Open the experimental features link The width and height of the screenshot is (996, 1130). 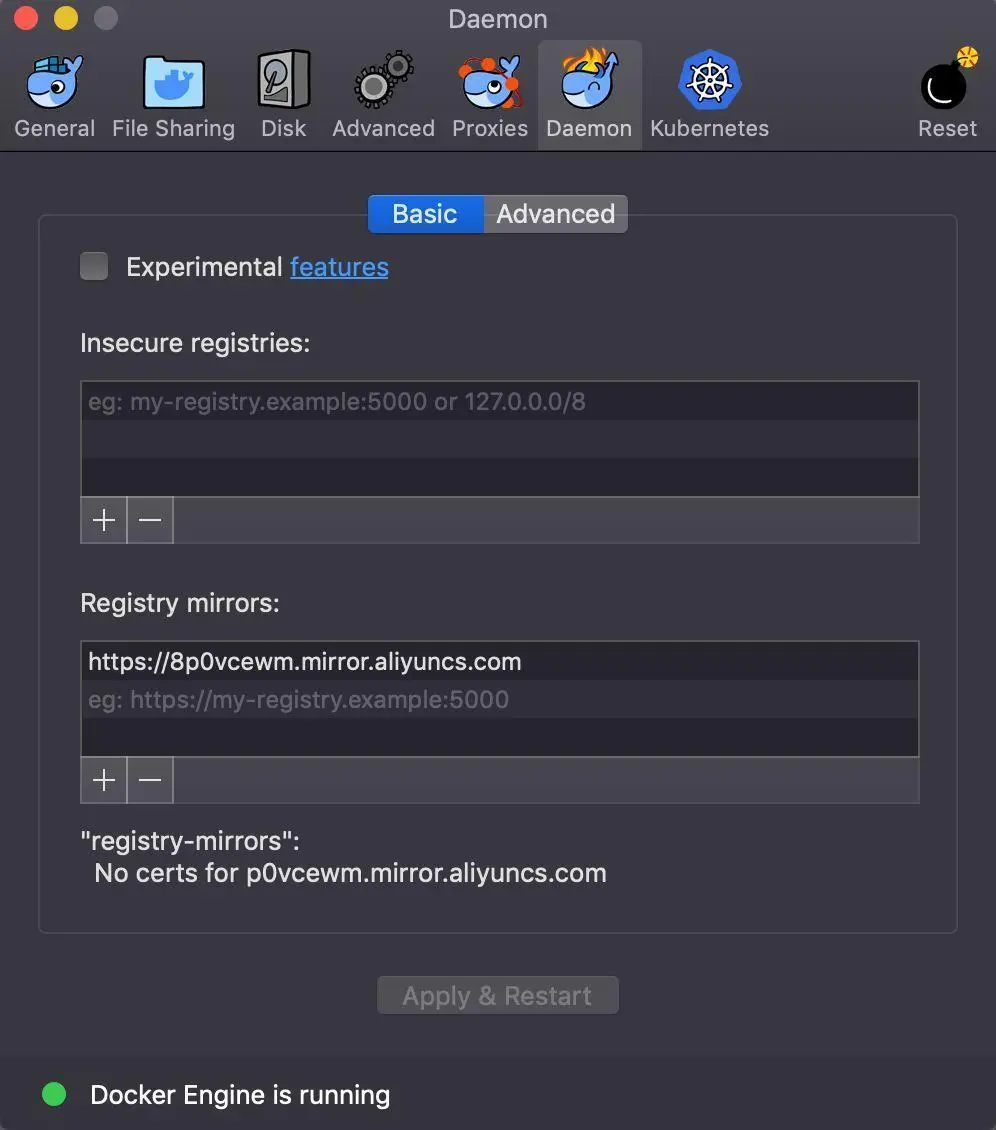(x=339, y=267)
